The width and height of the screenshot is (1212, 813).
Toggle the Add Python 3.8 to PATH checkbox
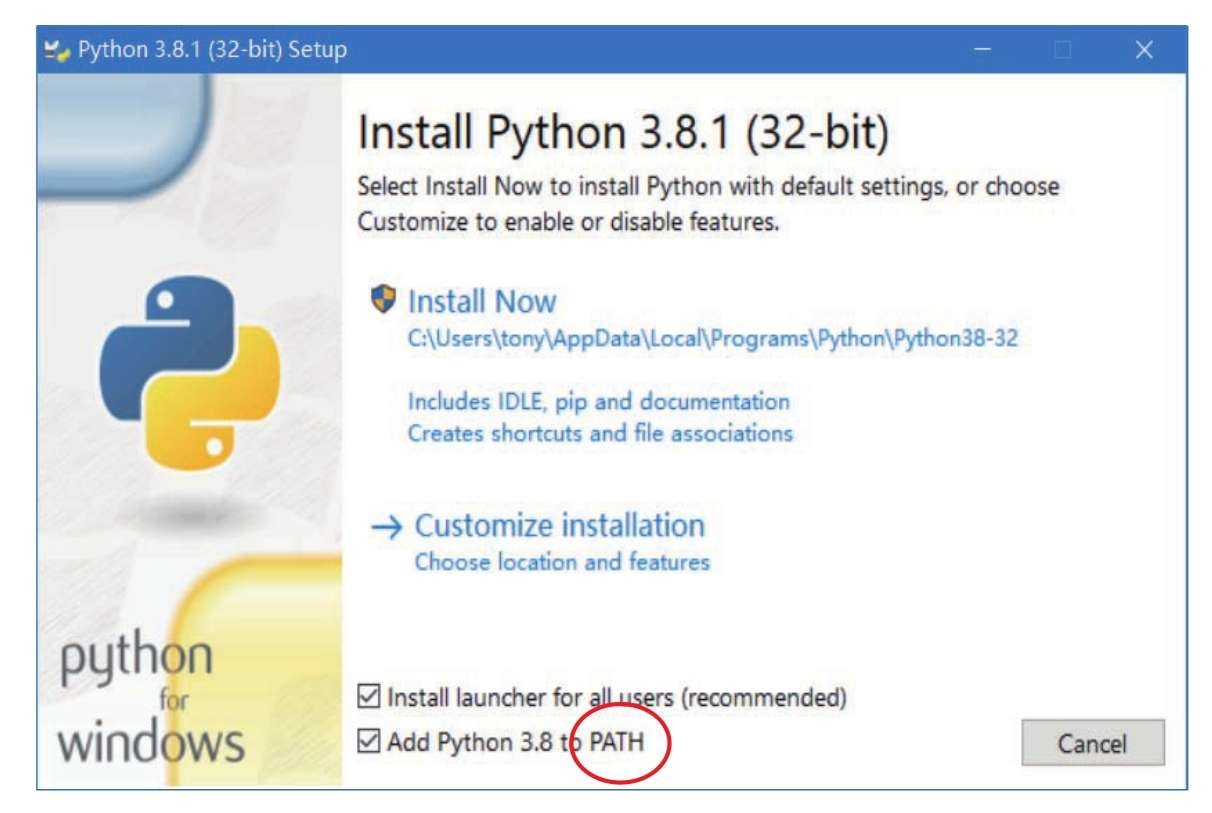(x=369, y=742)
